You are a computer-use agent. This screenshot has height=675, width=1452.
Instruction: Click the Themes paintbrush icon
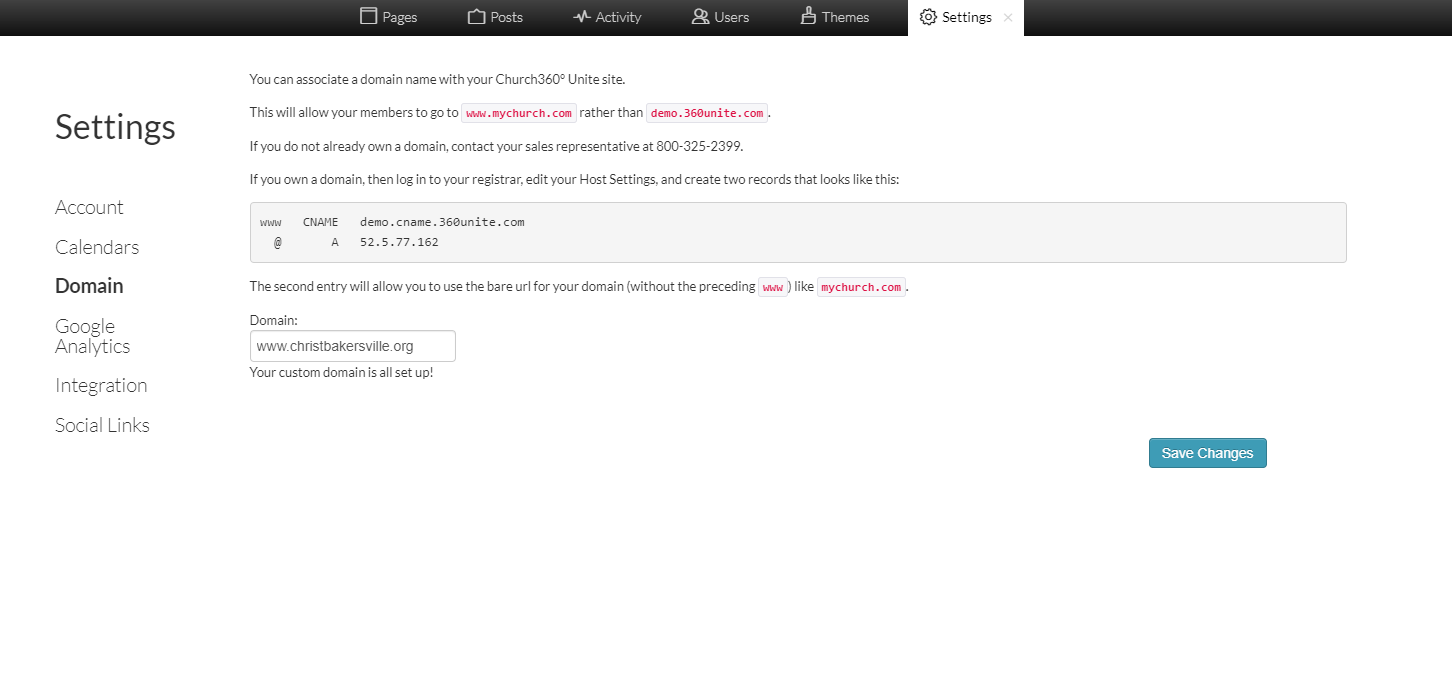808,17
